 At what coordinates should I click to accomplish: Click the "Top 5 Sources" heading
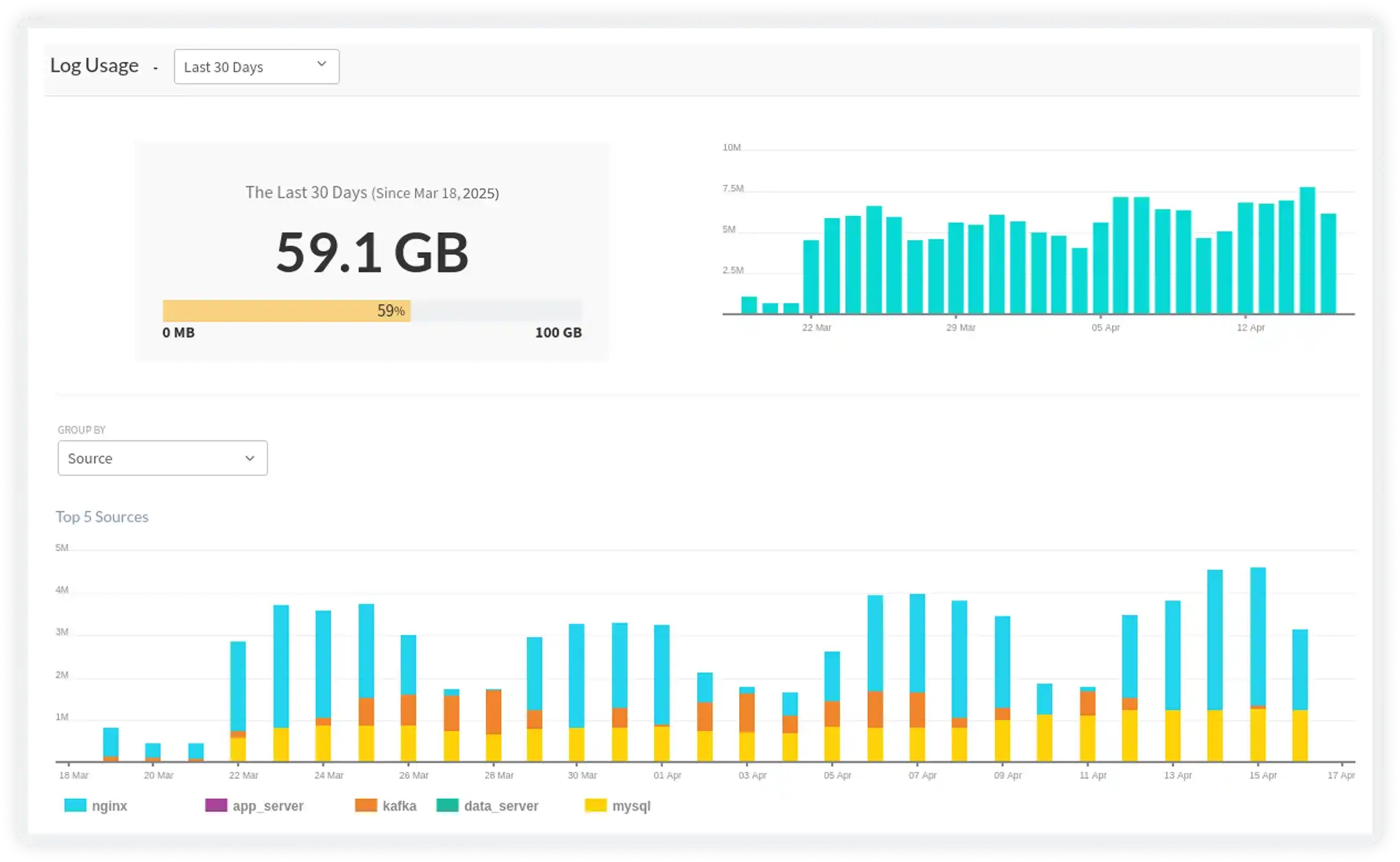[102, 516]
